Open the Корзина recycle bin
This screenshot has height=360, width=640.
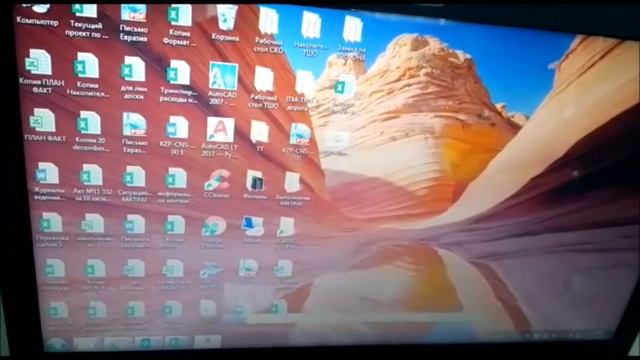coord(225,23)
